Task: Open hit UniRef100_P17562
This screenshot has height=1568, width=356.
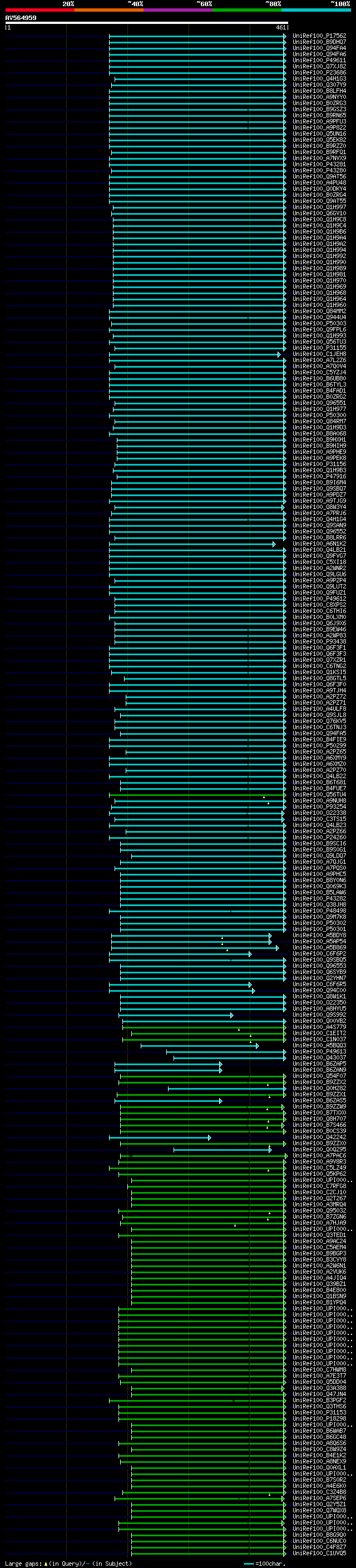Action: pos(319,36)
